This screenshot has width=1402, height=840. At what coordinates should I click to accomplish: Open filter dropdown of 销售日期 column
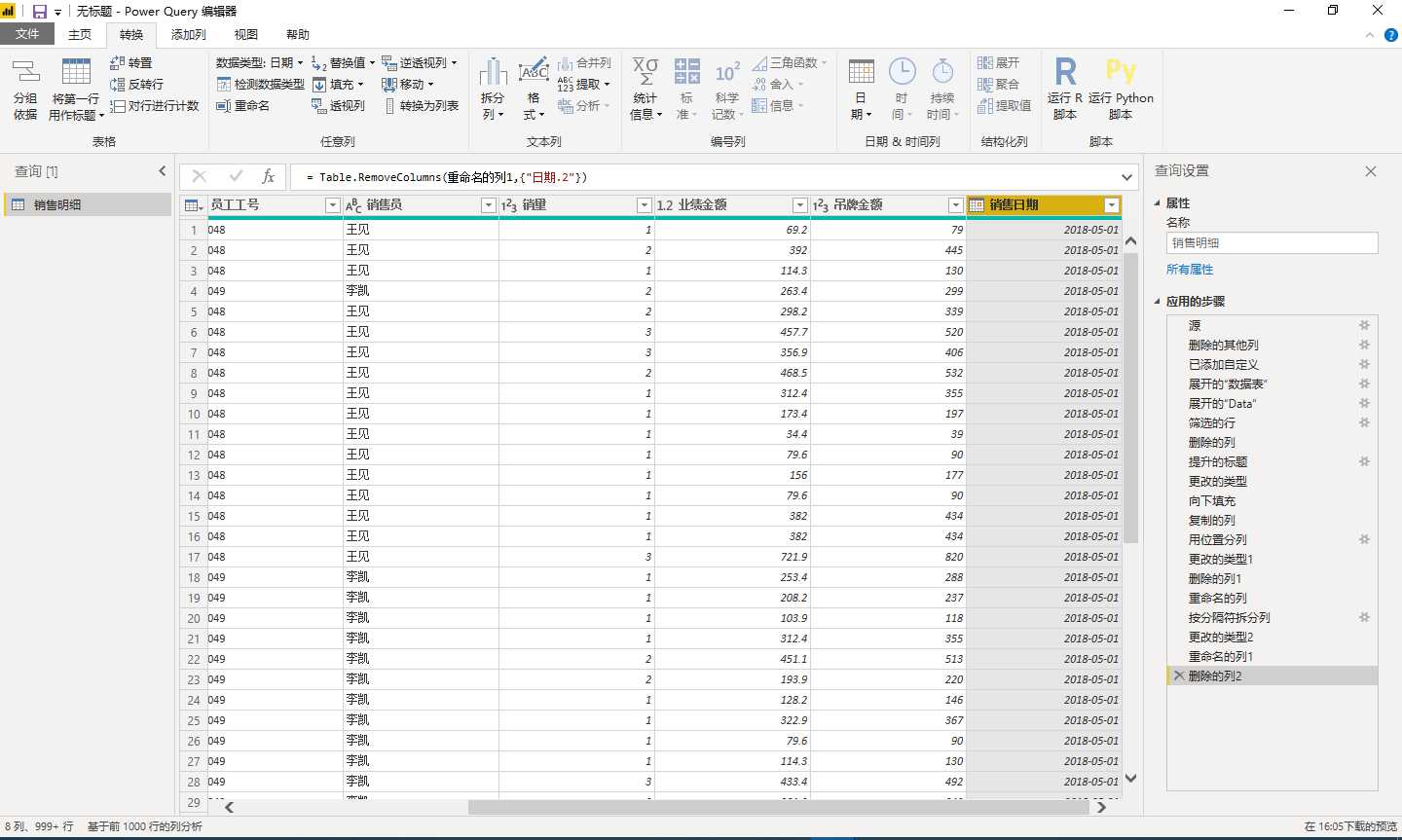(x=1111, y=205)
